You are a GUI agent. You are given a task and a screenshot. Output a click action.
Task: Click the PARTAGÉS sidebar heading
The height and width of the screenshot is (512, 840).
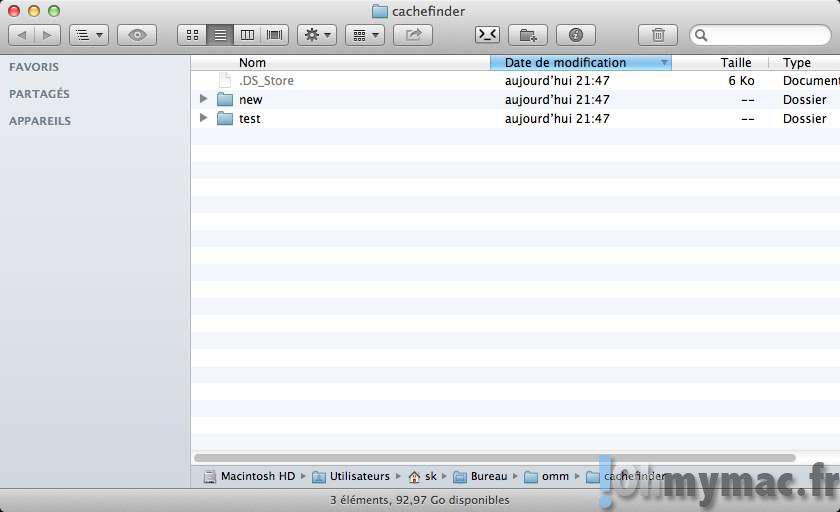[x=39, y=94]
